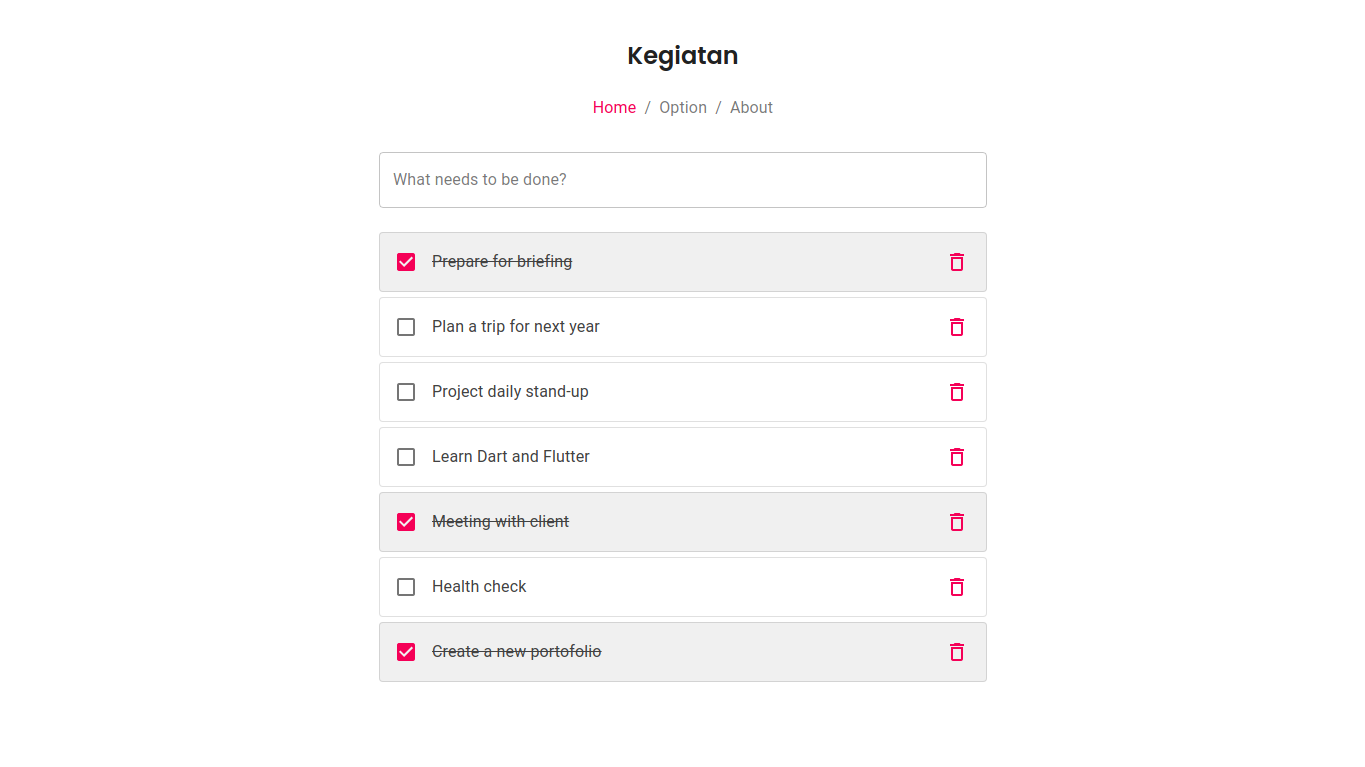Click the 'Kegiatan' page heading
The image size is (1365, 767).
(x=683, y=56)
